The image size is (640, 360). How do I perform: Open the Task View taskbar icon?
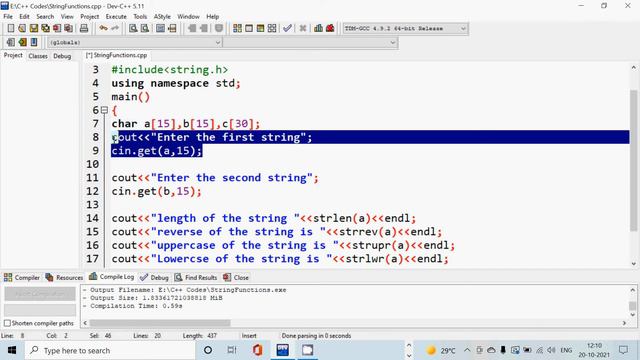(232, 350)
